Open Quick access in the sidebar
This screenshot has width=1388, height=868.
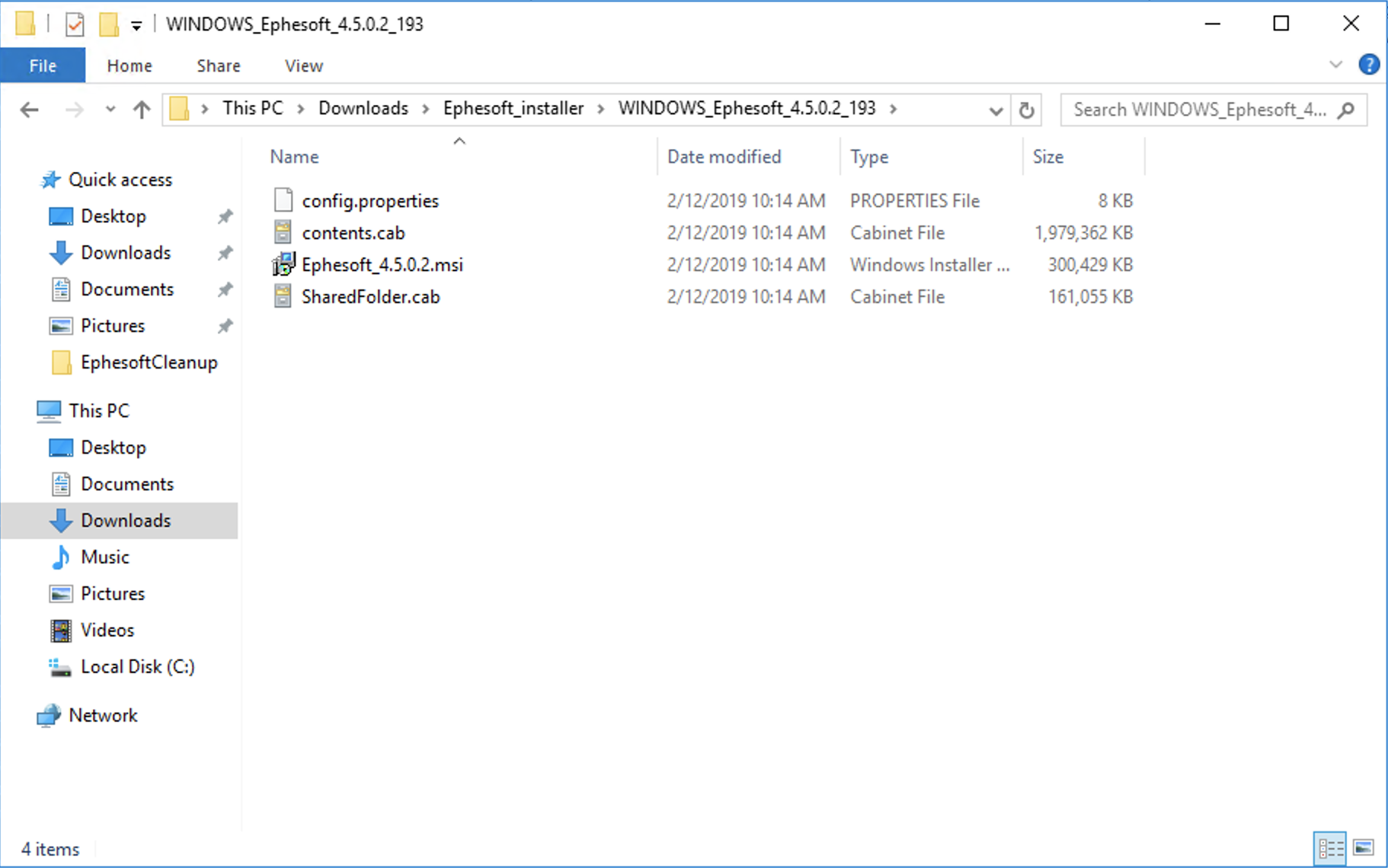pyautogui.click(x=120, y=180)
